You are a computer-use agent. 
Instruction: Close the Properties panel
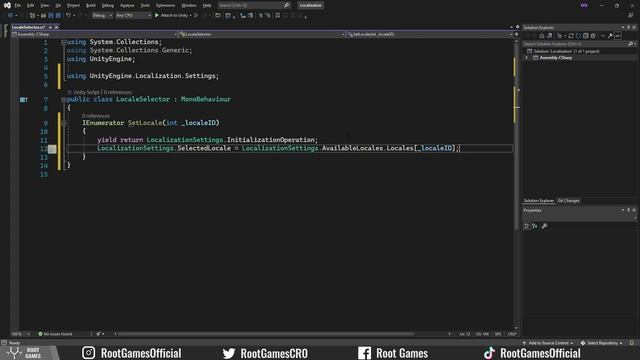(x=634, y=210)
